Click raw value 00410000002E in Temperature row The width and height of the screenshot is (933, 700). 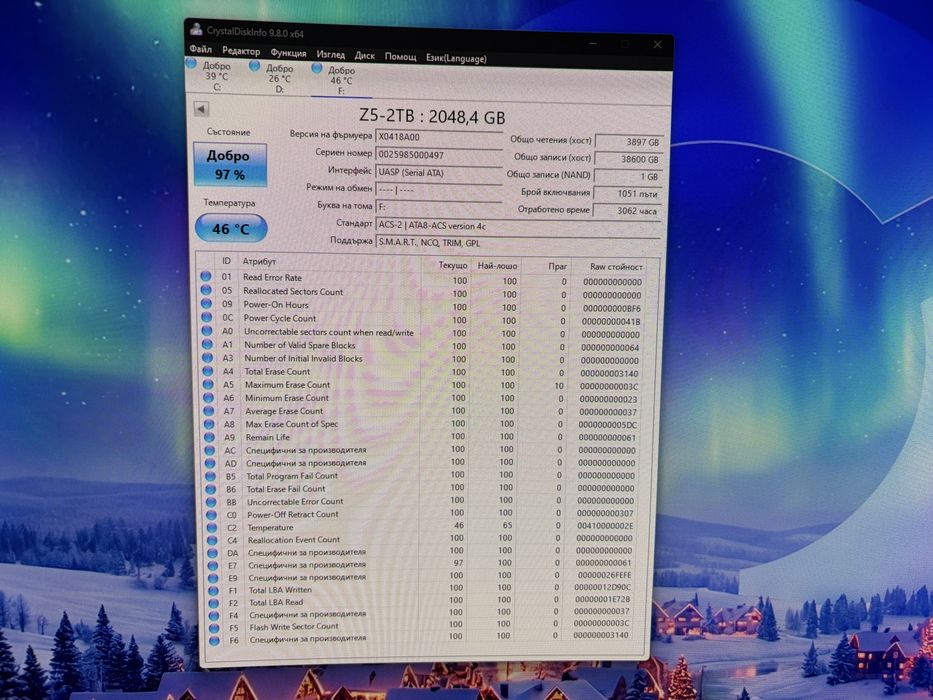[605, 526]
